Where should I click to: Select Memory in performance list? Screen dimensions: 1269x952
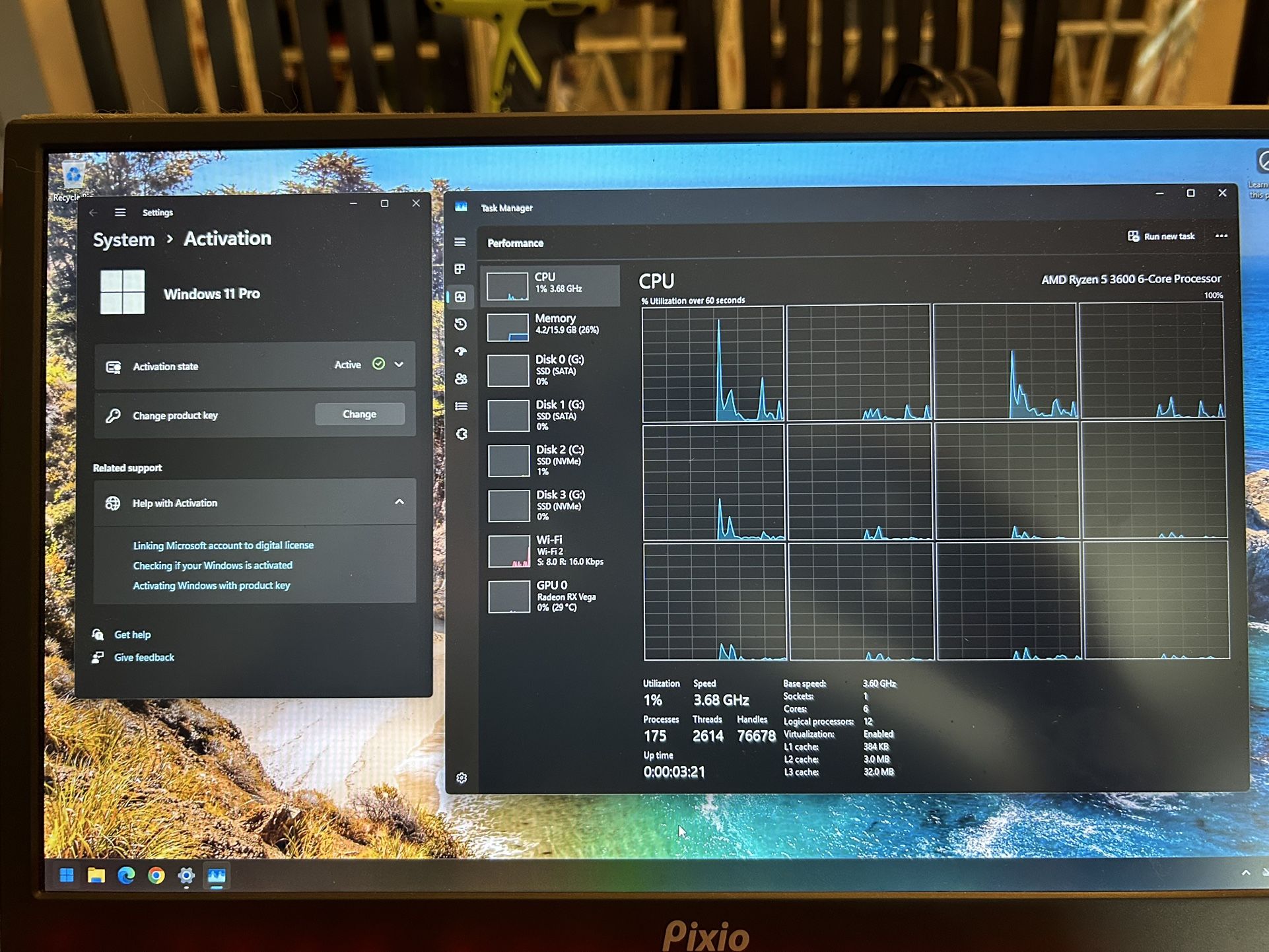pos(552,327)
